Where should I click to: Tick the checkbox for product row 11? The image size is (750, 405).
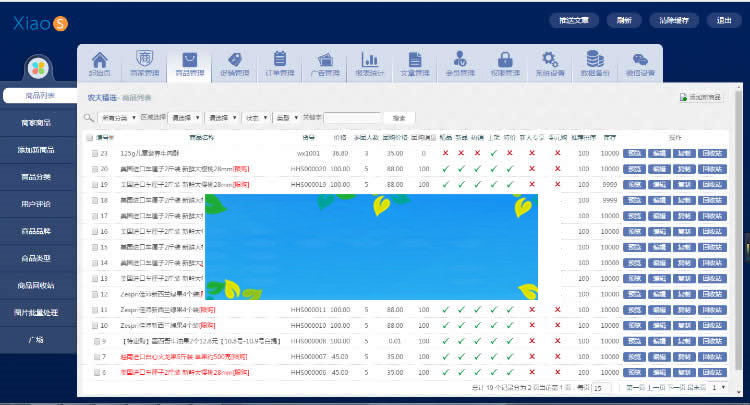pos(96,310)
